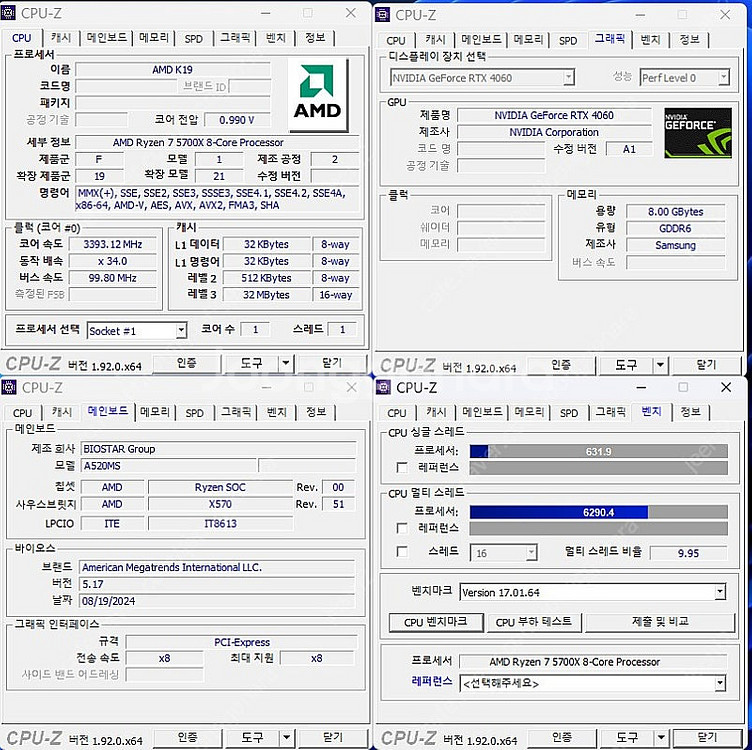This screenshot has width=752, height=750.
Task: Click the IT8613 LPCIO field
Action: click(x=220, y=523)
